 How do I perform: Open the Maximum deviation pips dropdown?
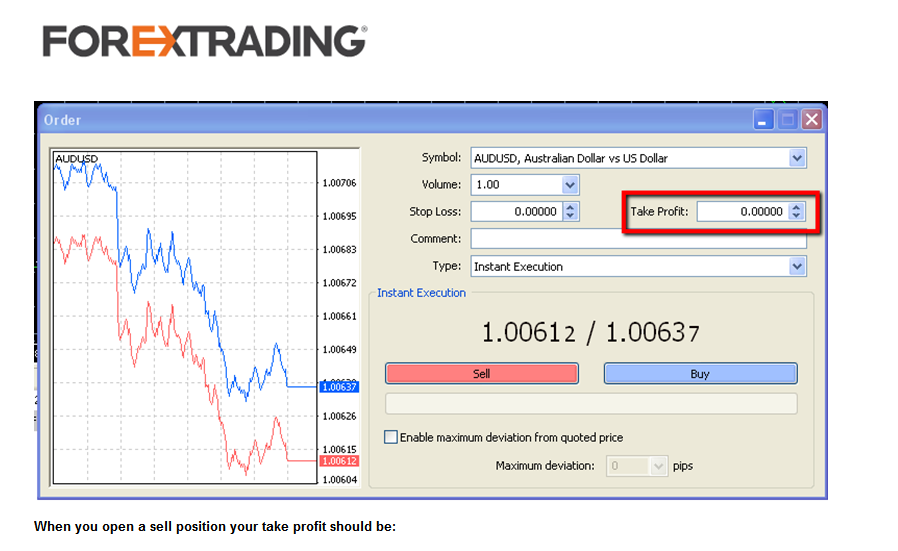click(x=658, y=466)
